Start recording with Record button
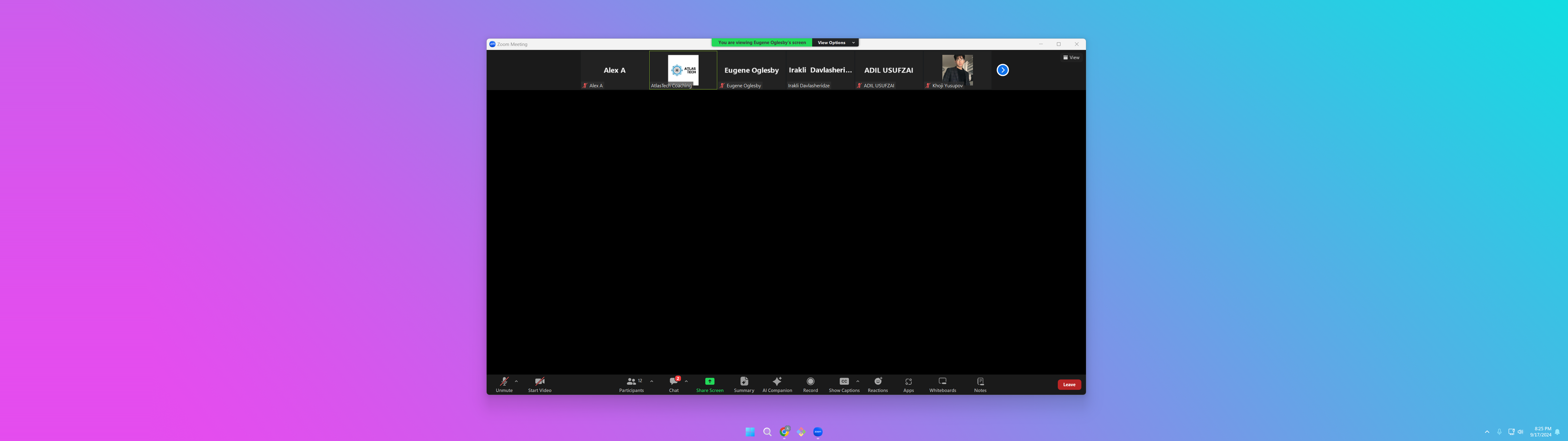Image resolution: width=1568 pixels, height=441 pixels. point(810,384)
